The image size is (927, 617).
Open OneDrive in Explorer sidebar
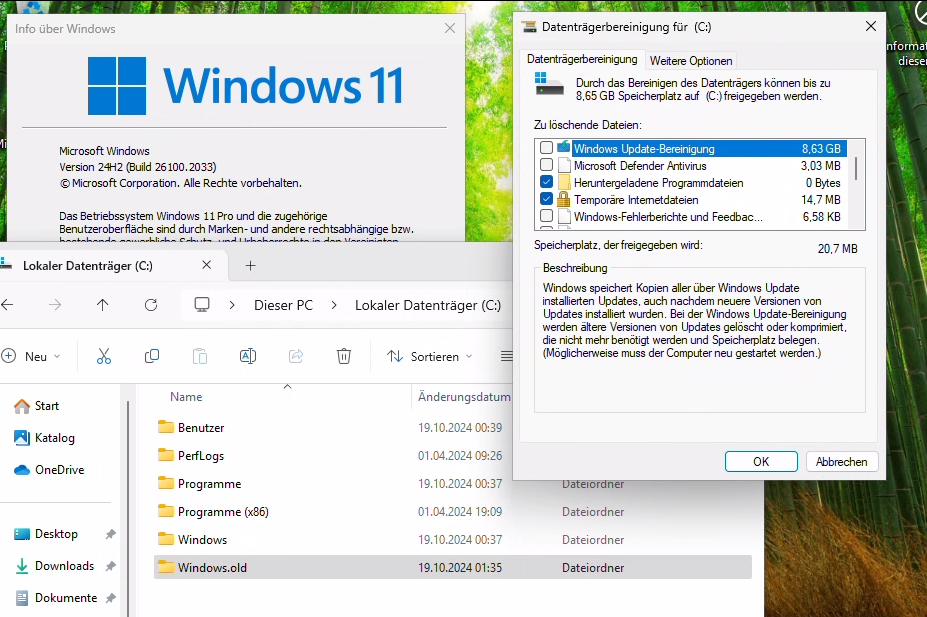[49, 470]
